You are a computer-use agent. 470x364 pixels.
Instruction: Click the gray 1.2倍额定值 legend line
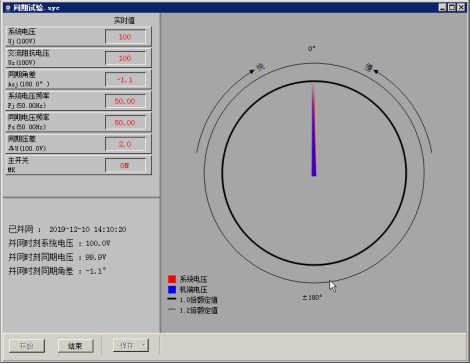172,309
